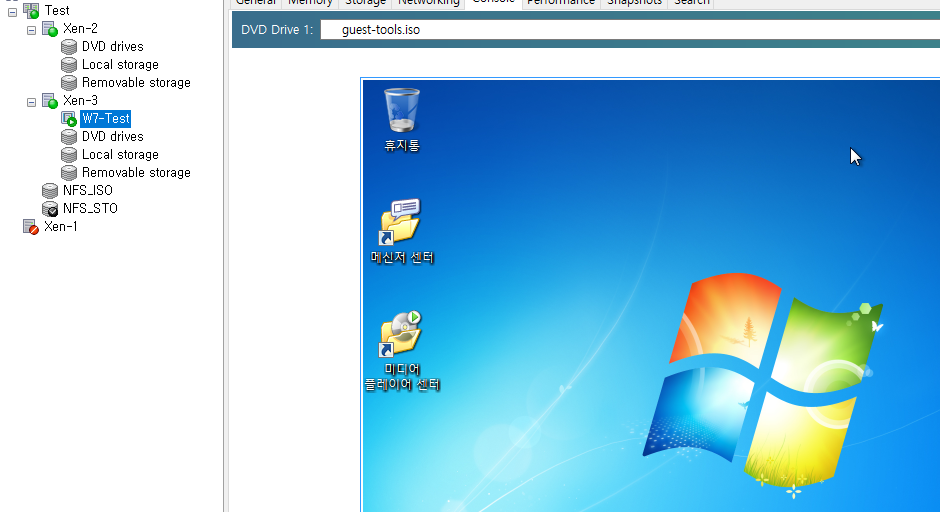Image resolution: width=940 pixels, height=512 pixels.
Task: Click Removable storage disk icon under Xen-2
Action: click(x=69, y=83)
